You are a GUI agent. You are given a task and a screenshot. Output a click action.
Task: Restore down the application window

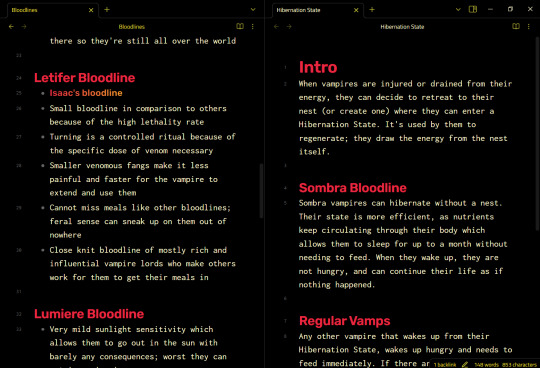(x=510, y=9)
